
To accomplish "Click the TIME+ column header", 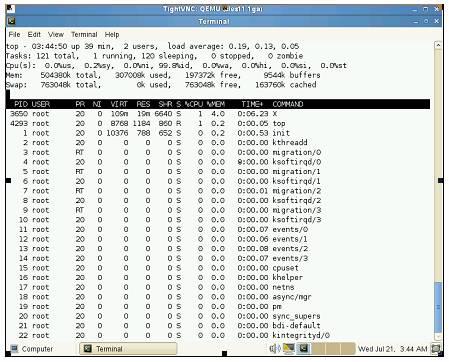I will tap(252, 104).
